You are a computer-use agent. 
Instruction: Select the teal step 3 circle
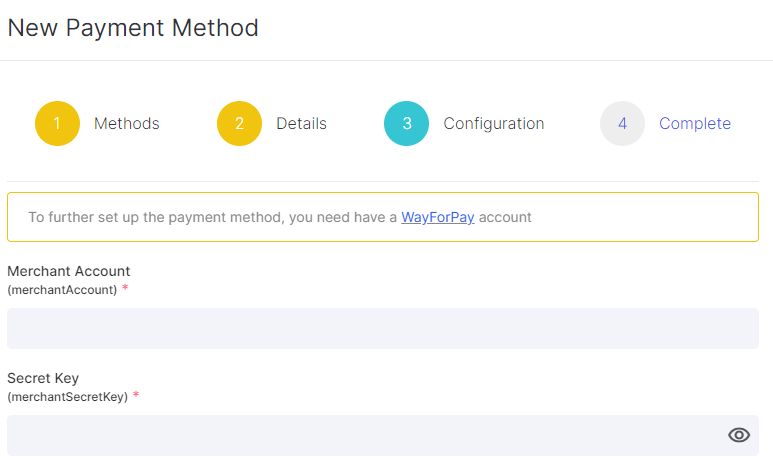(406, 123)
